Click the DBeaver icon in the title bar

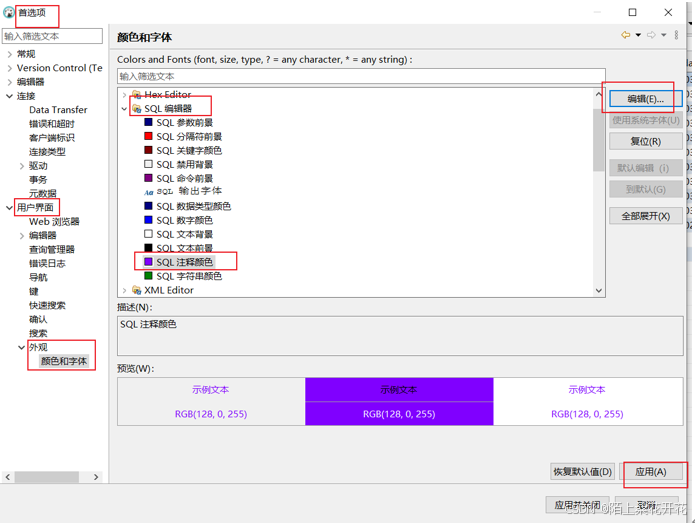click(8, 12)
